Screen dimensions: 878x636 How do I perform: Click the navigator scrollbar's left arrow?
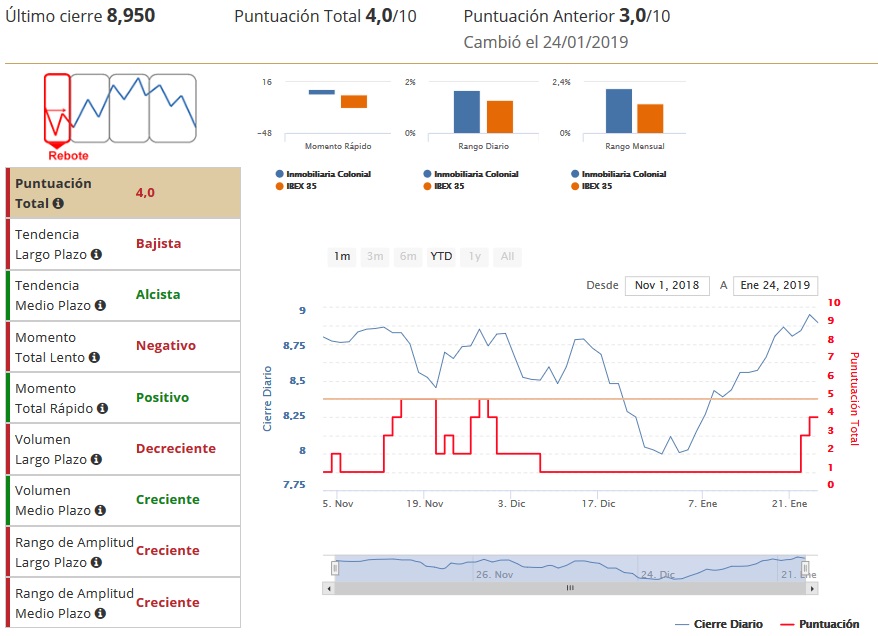coord(329,589)
